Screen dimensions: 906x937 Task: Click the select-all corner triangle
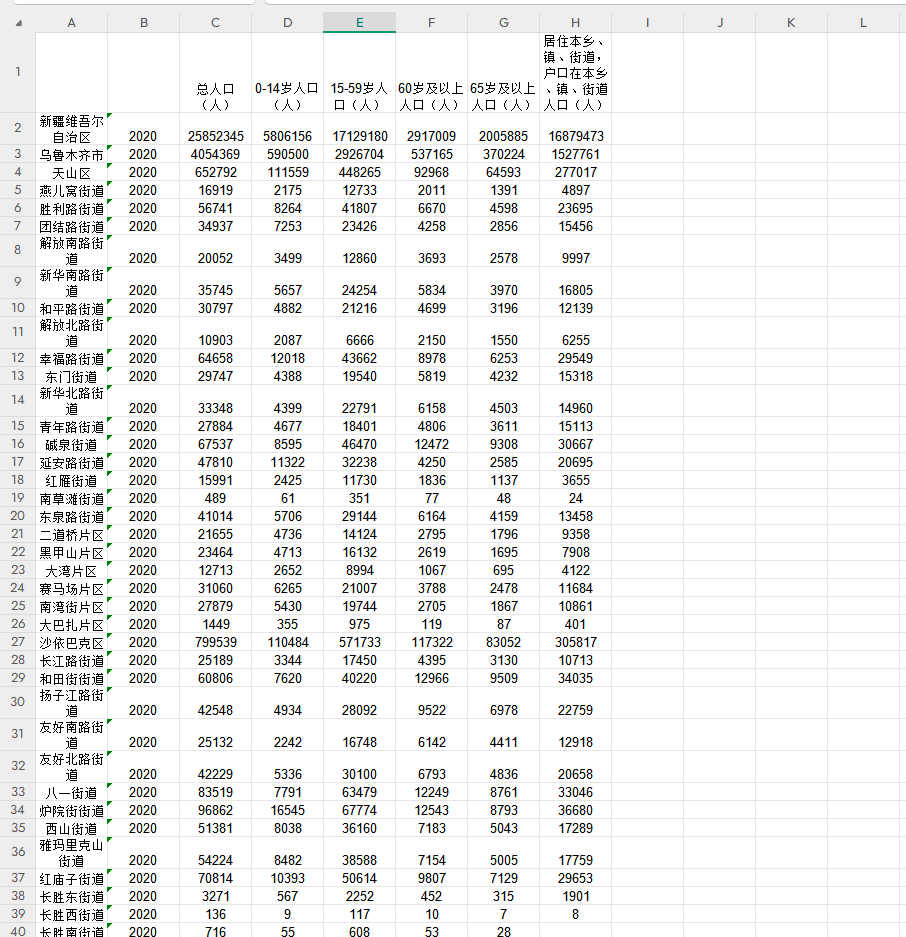click(19, 23)
